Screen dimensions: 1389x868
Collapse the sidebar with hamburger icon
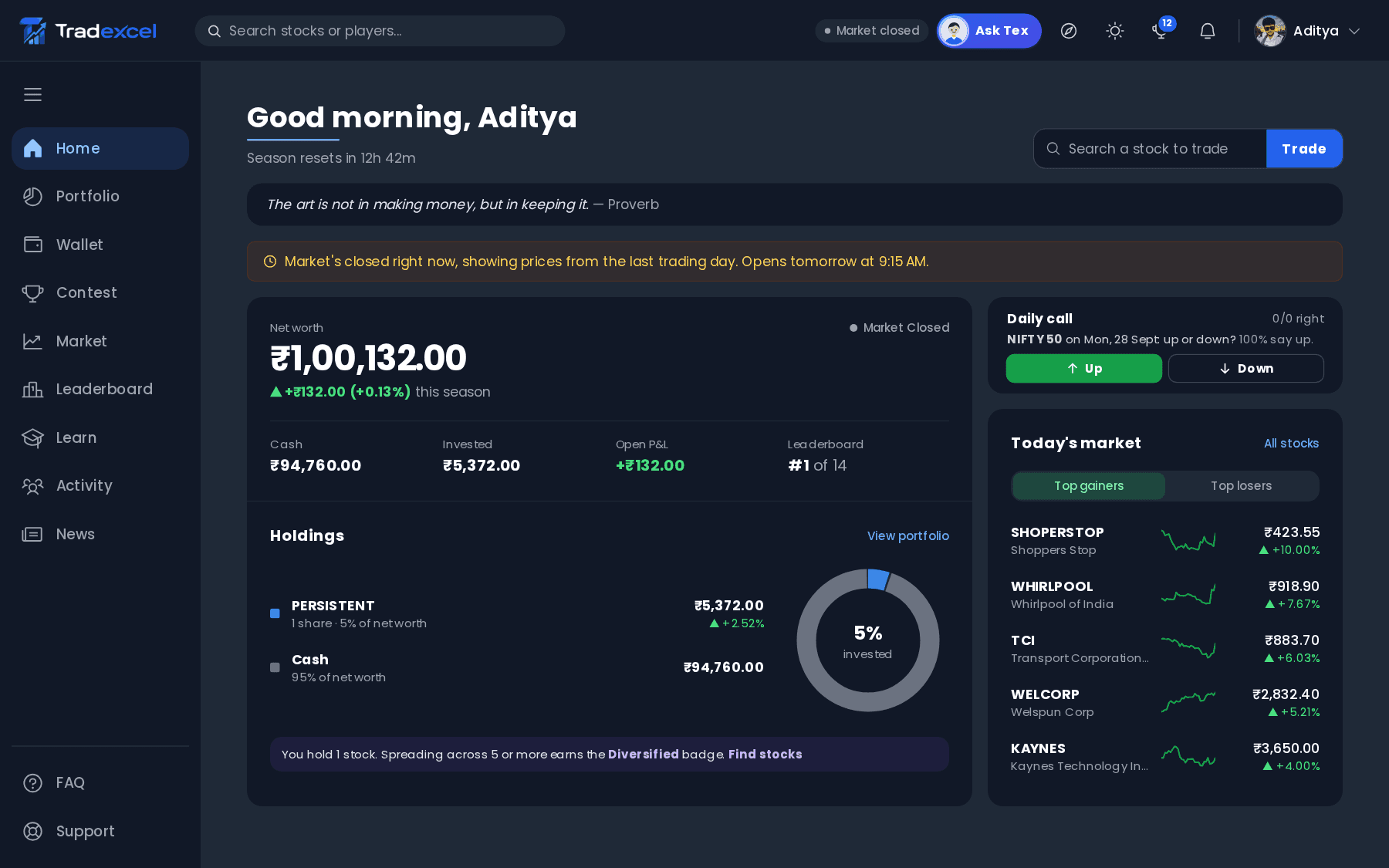(32, 94)
